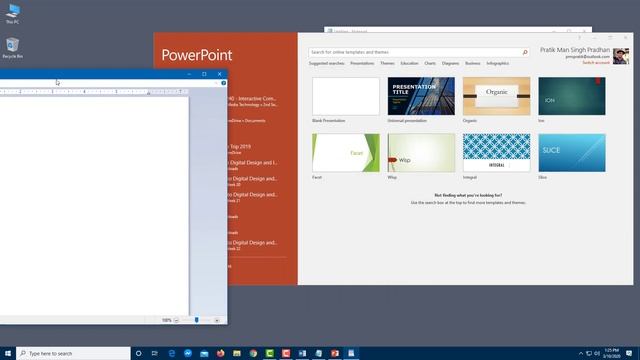The image size is (640, 360).
Task: Open the Windows Start menu
Action: 8,353
